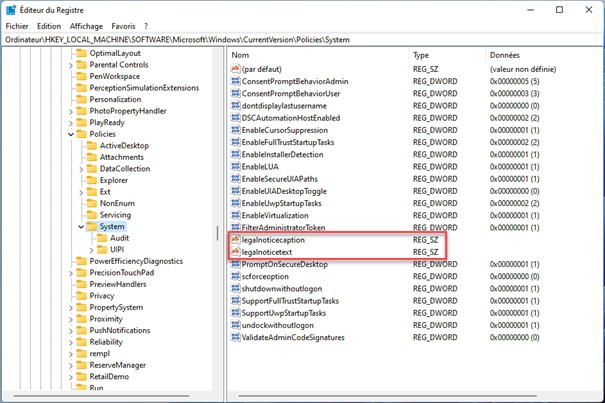The height and width of the screenshot is (403, 605).
Task: Open the Fichier menu
Action: [17, 25]
